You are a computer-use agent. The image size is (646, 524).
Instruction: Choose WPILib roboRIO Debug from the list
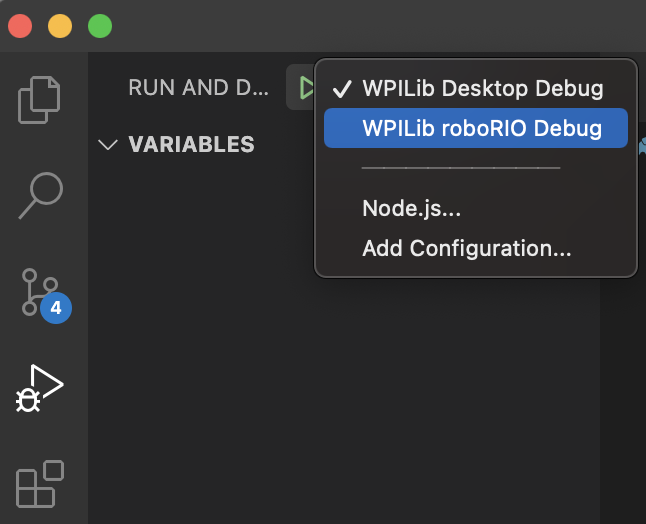[476, 128]
